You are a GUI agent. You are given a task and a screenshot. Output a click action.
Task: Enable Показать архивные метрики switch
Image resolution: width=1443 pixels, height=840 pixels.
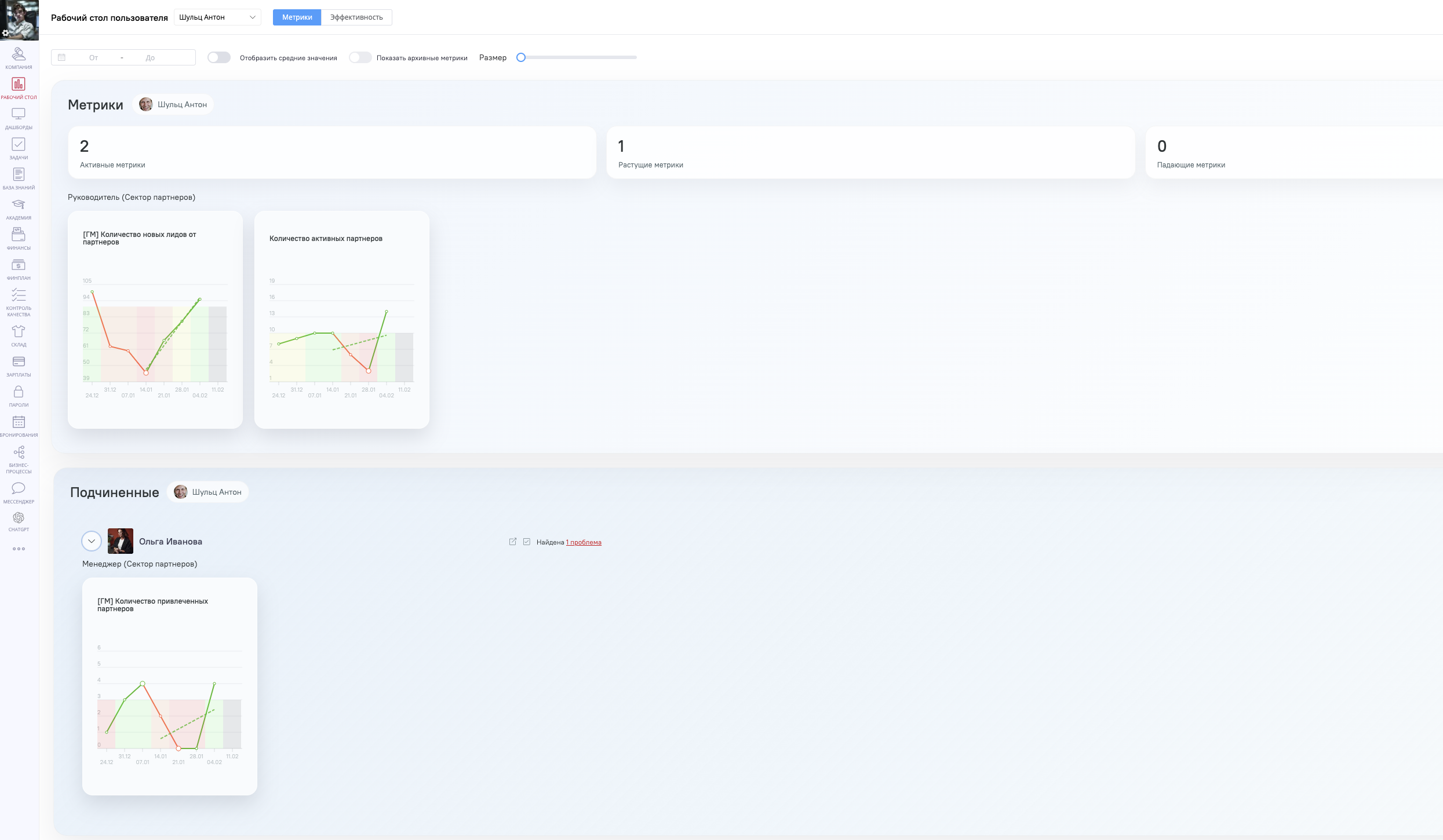360,57
